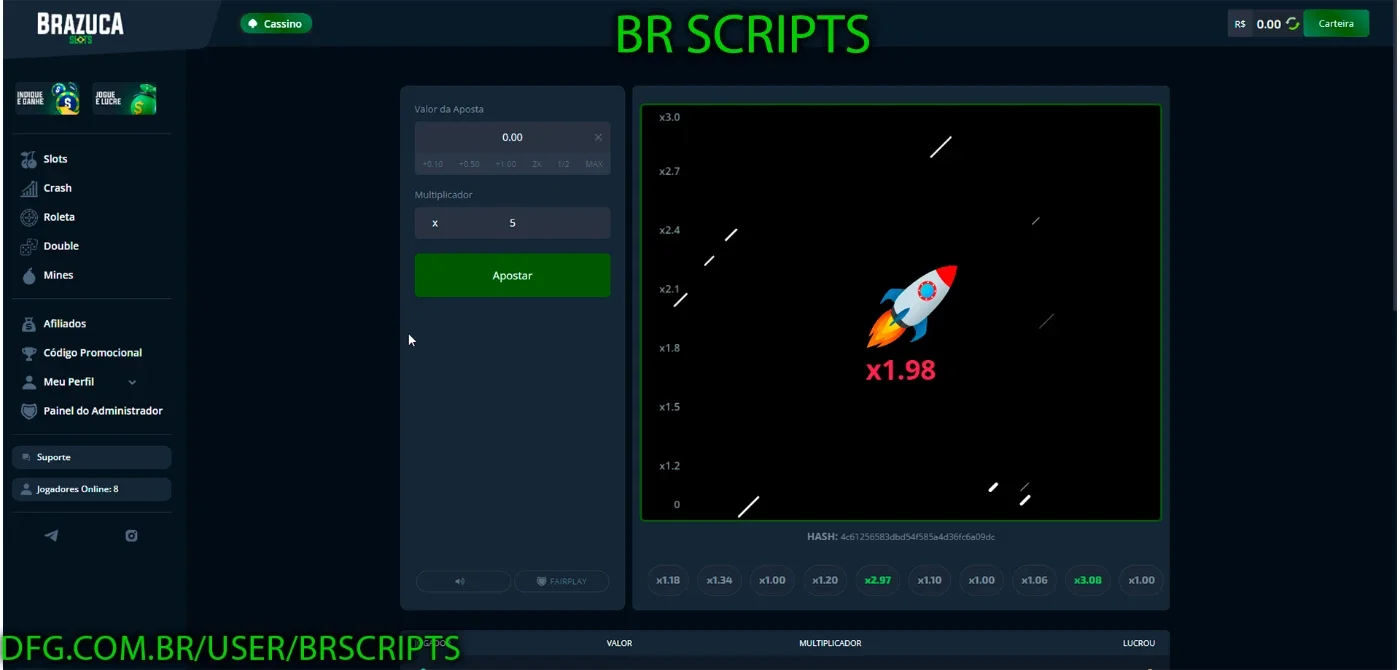
Task: Click the rocket in the crash game
Action: pyautogui.click(x=912, y=306)
